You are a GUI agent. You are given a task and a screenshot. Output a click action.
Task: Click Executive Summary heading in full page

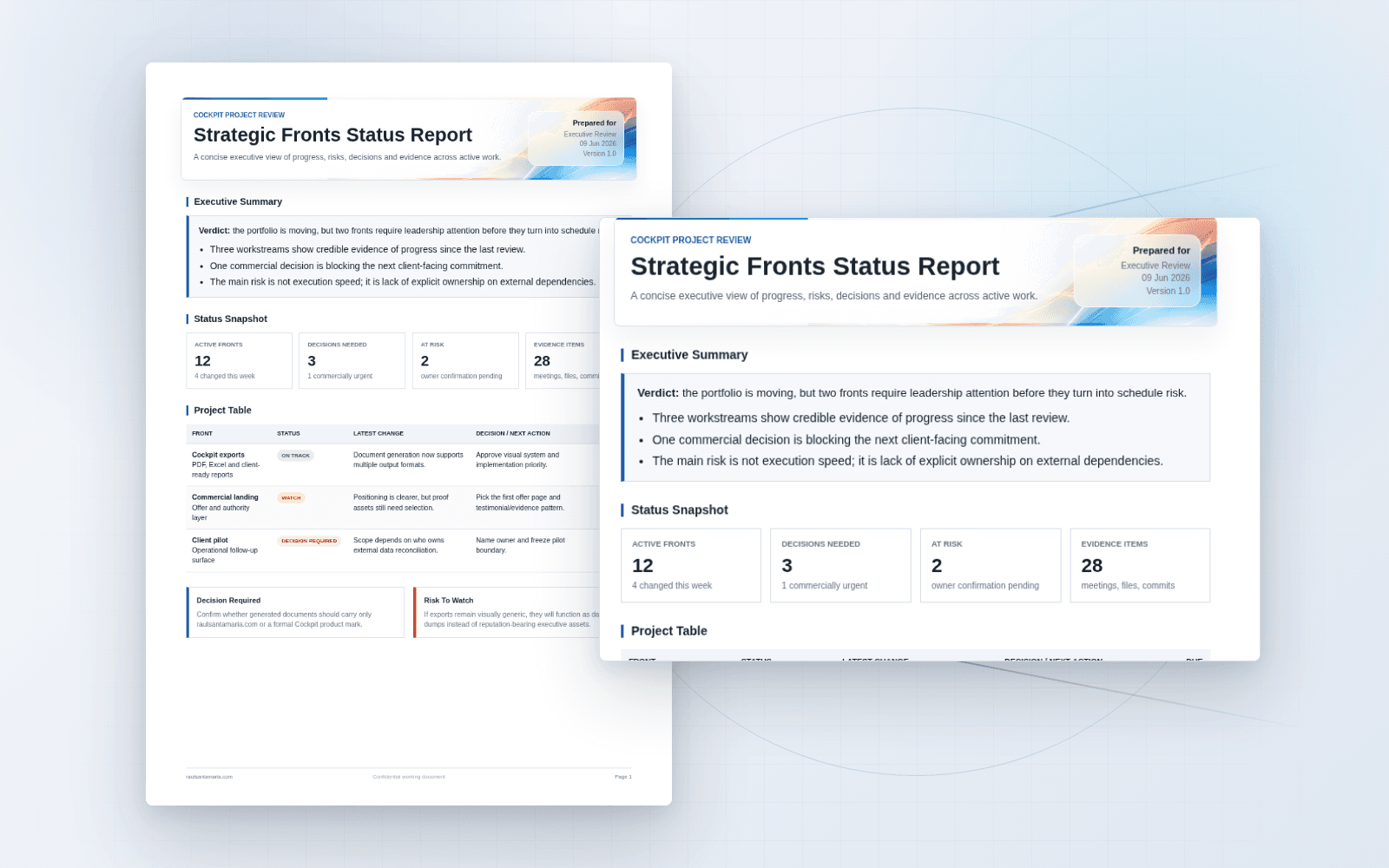pos(238,201)
